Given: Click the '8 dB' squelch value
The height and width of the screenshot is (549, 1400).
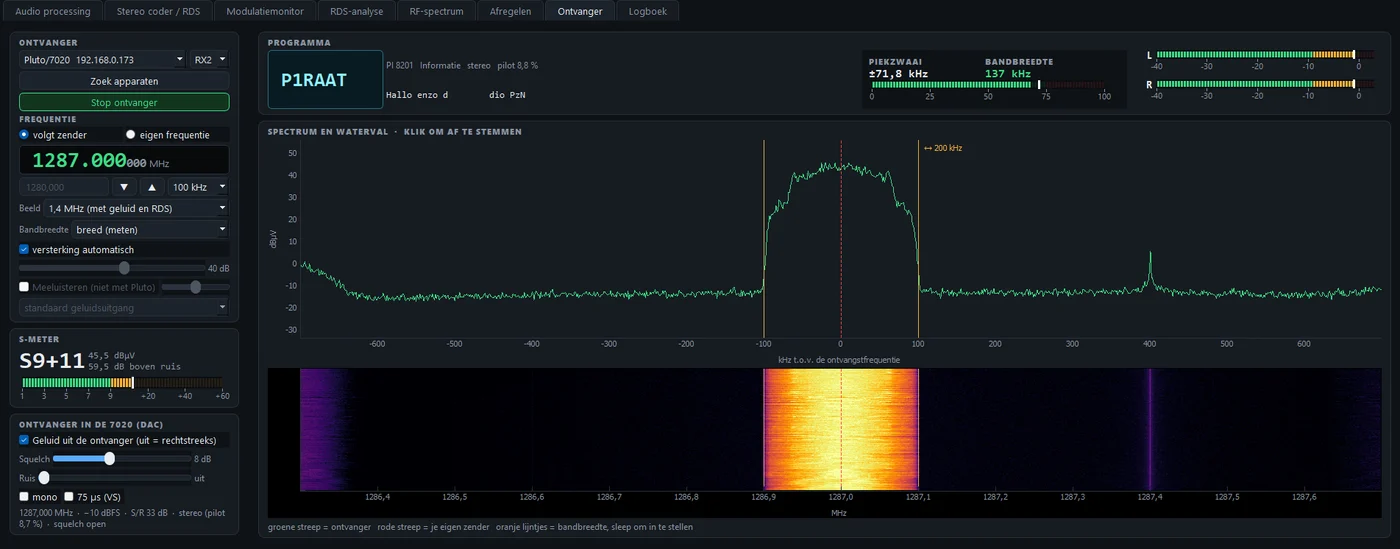Looking at the screenshot, I should [202, 459].
